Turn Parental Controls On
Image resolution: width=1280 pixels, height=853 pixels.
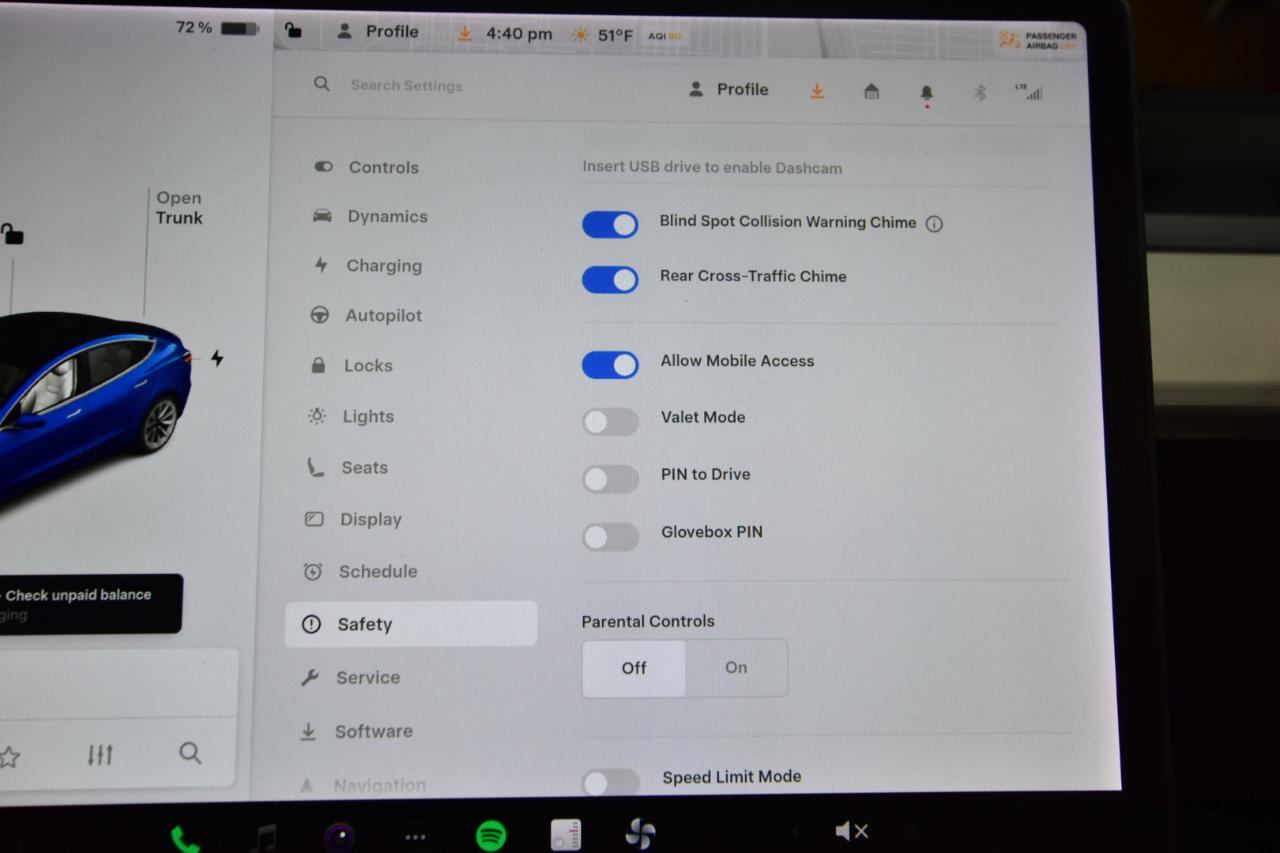(736, 668)
